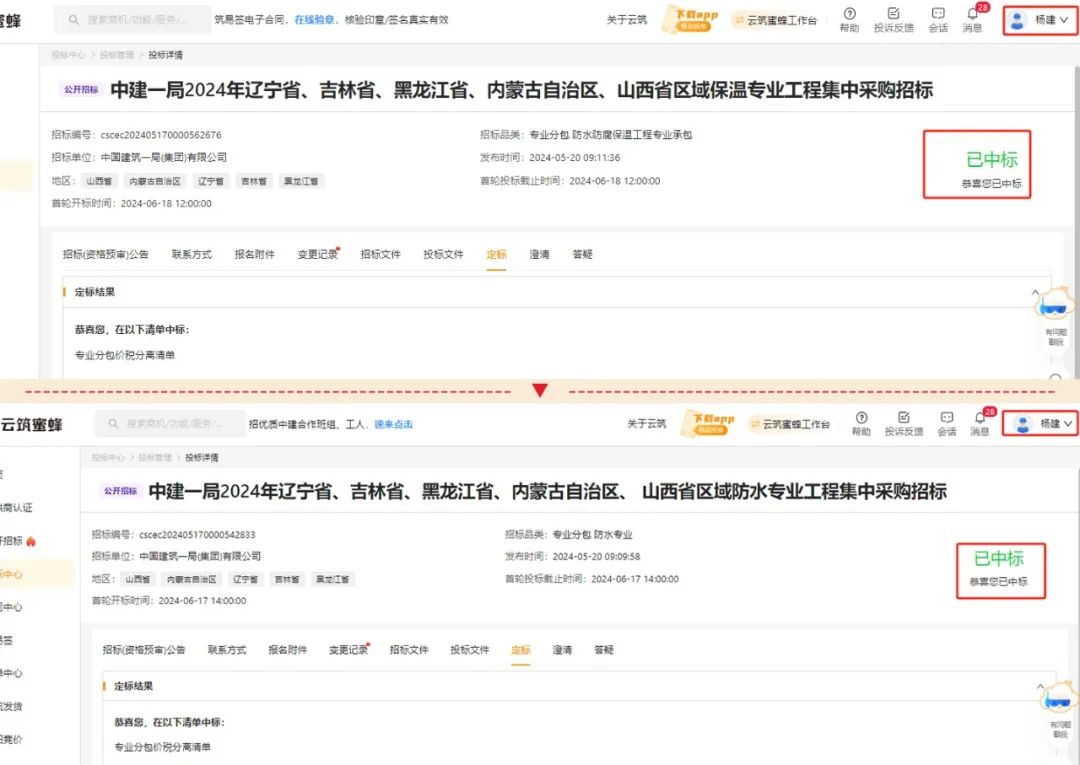Image resolution: width=1080 pixels, height=765 pixels.
Task: Click the user avatar on the 防水 tender page
Action: point(1023,424)
